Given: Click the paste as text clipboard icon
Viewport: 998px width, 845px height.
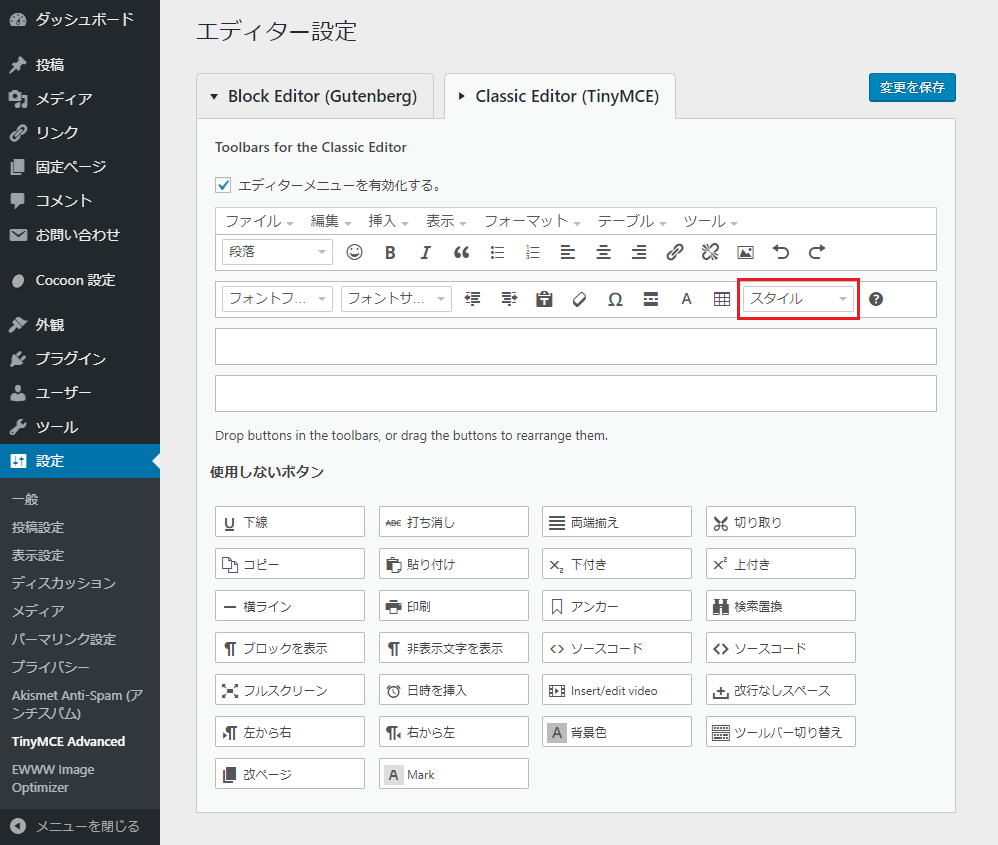Looking at the screenshot, I should coord(544,299).
